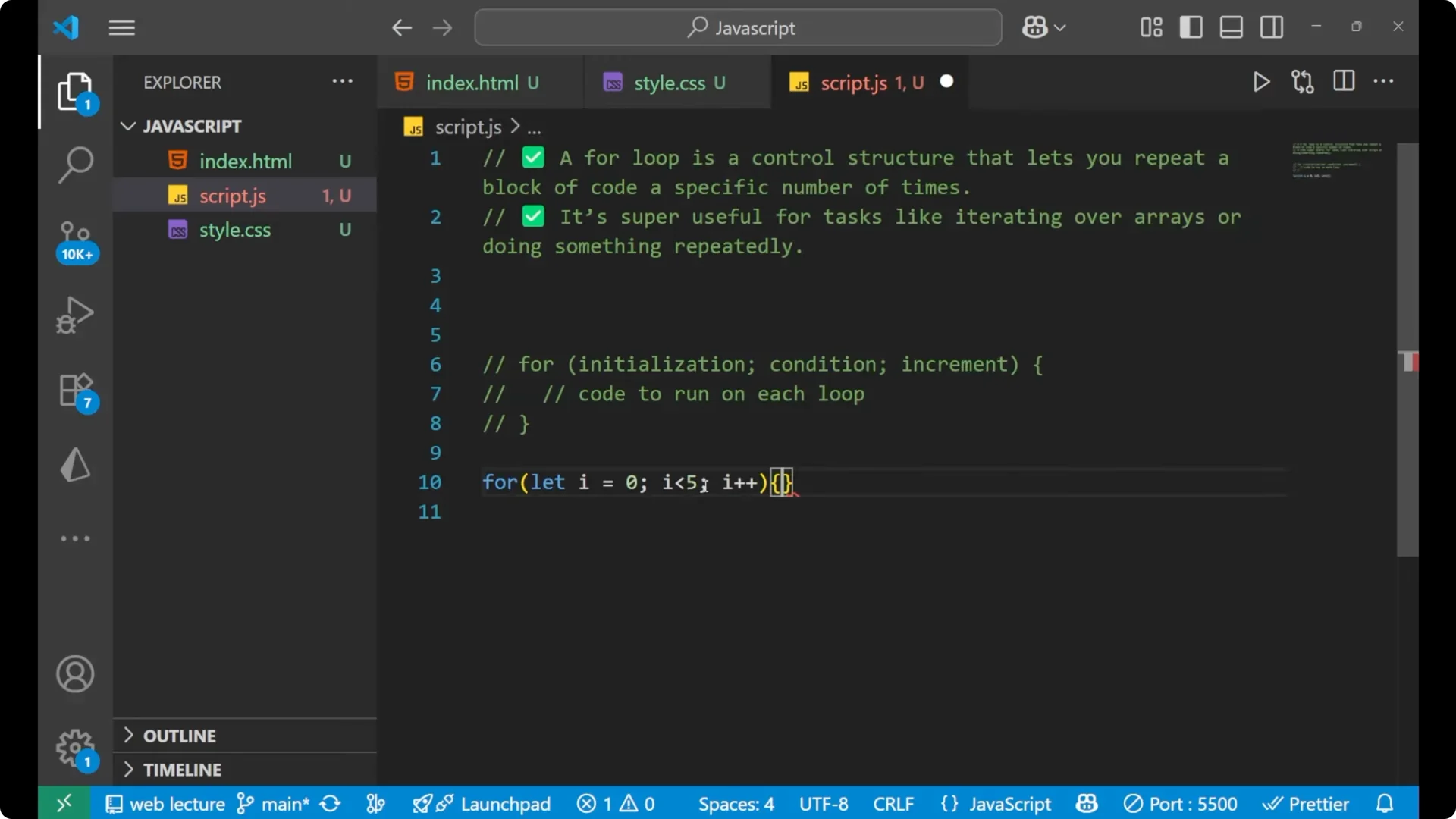
Task: Open the Search view in the sidebar
Action: (x=75, y=164)
